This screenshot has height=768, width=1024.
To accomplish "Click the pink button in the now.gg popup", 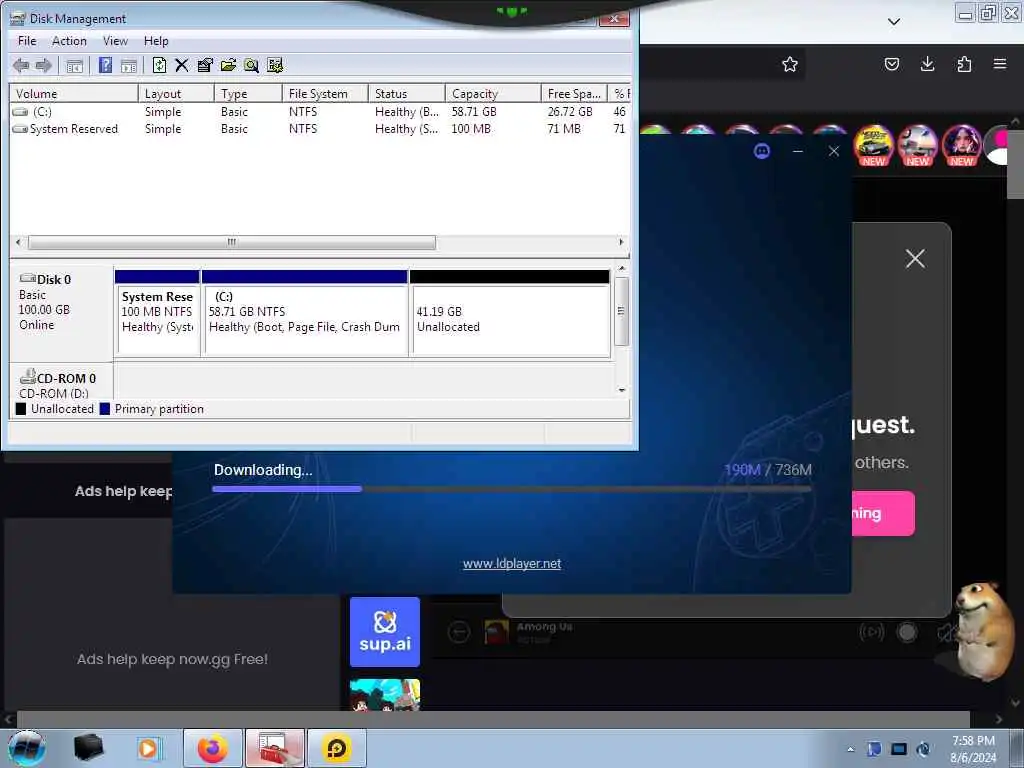I will 883,513.
